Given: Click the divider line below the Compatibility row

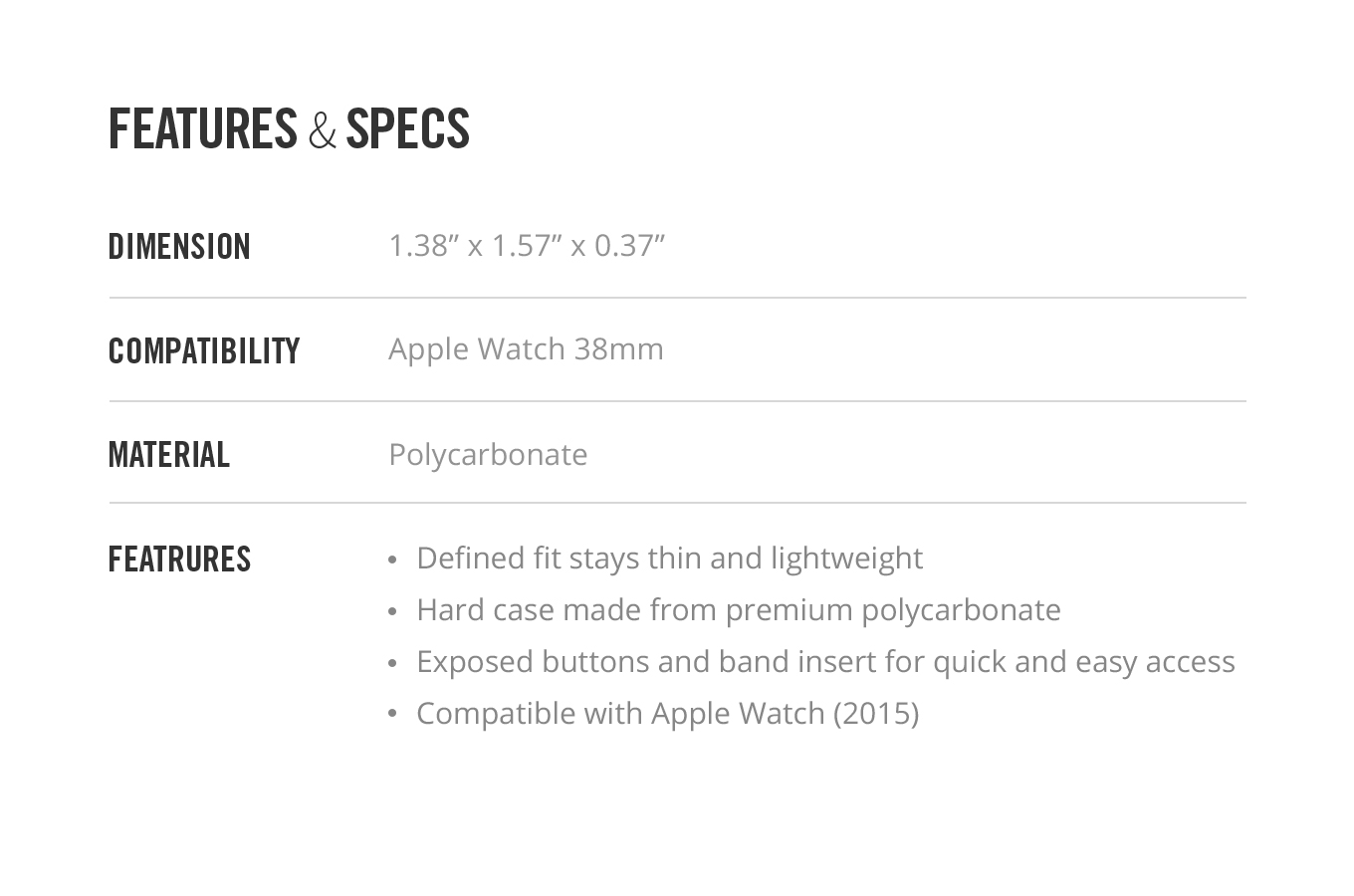Looking at the screenshot, I should (x=677, y=401).
